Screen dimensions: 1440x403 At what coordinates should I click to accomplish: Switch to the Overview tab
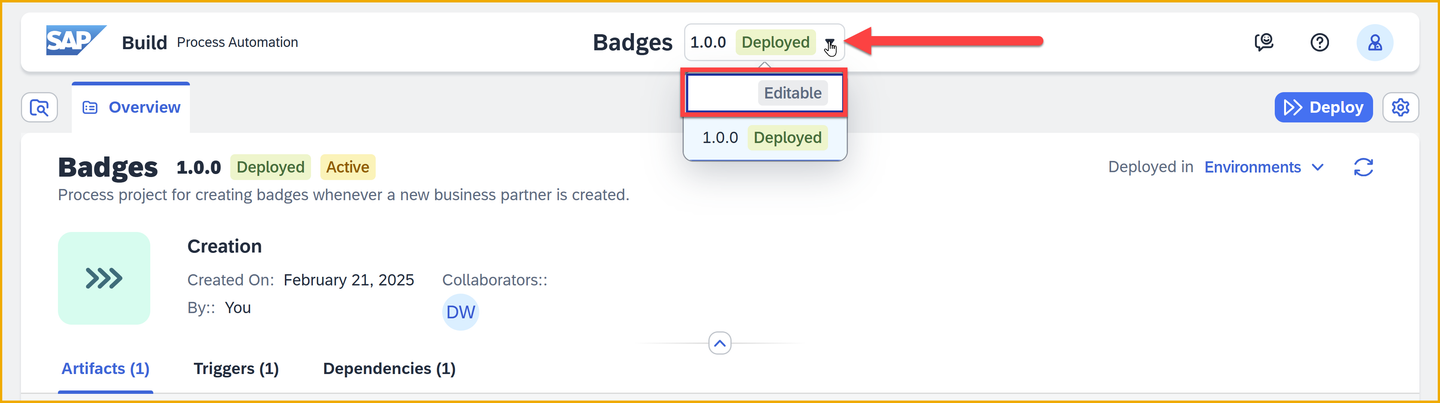132,107
